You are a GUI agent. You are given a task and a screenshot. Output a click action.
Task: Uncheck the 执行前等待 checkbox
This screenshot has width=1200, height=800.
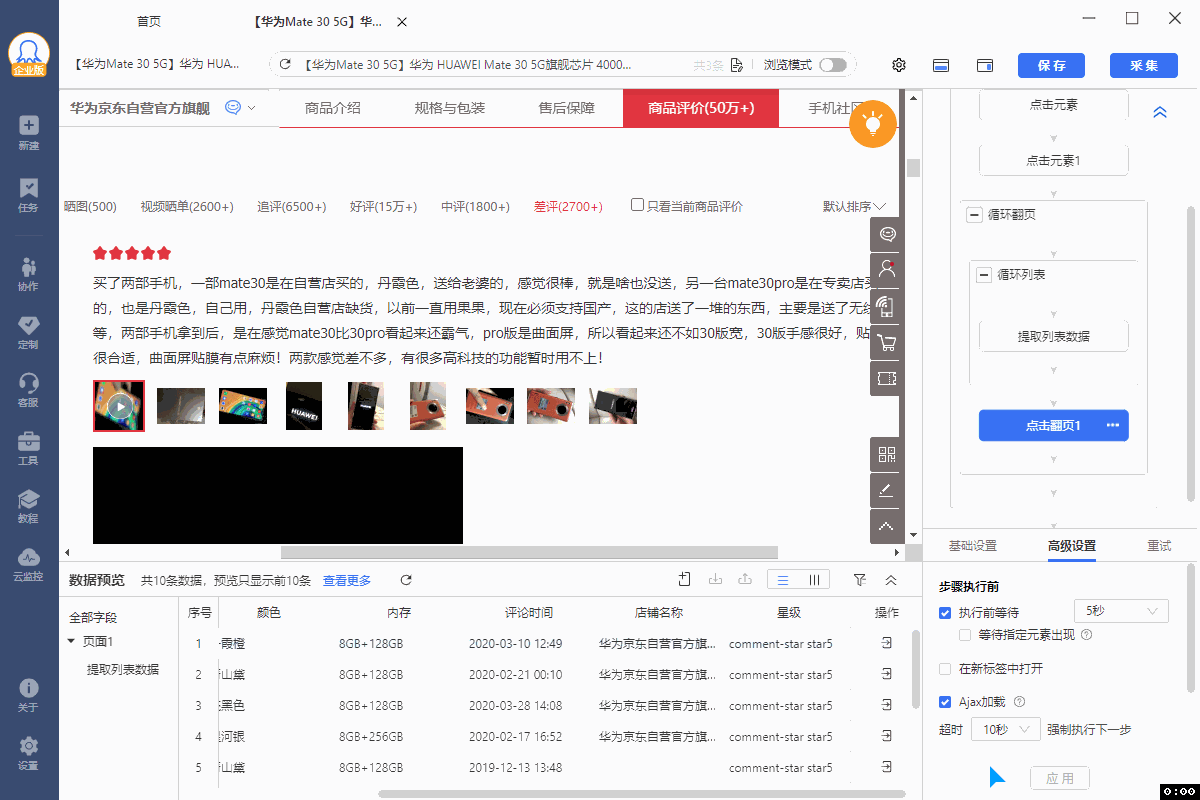pos(945,612)
